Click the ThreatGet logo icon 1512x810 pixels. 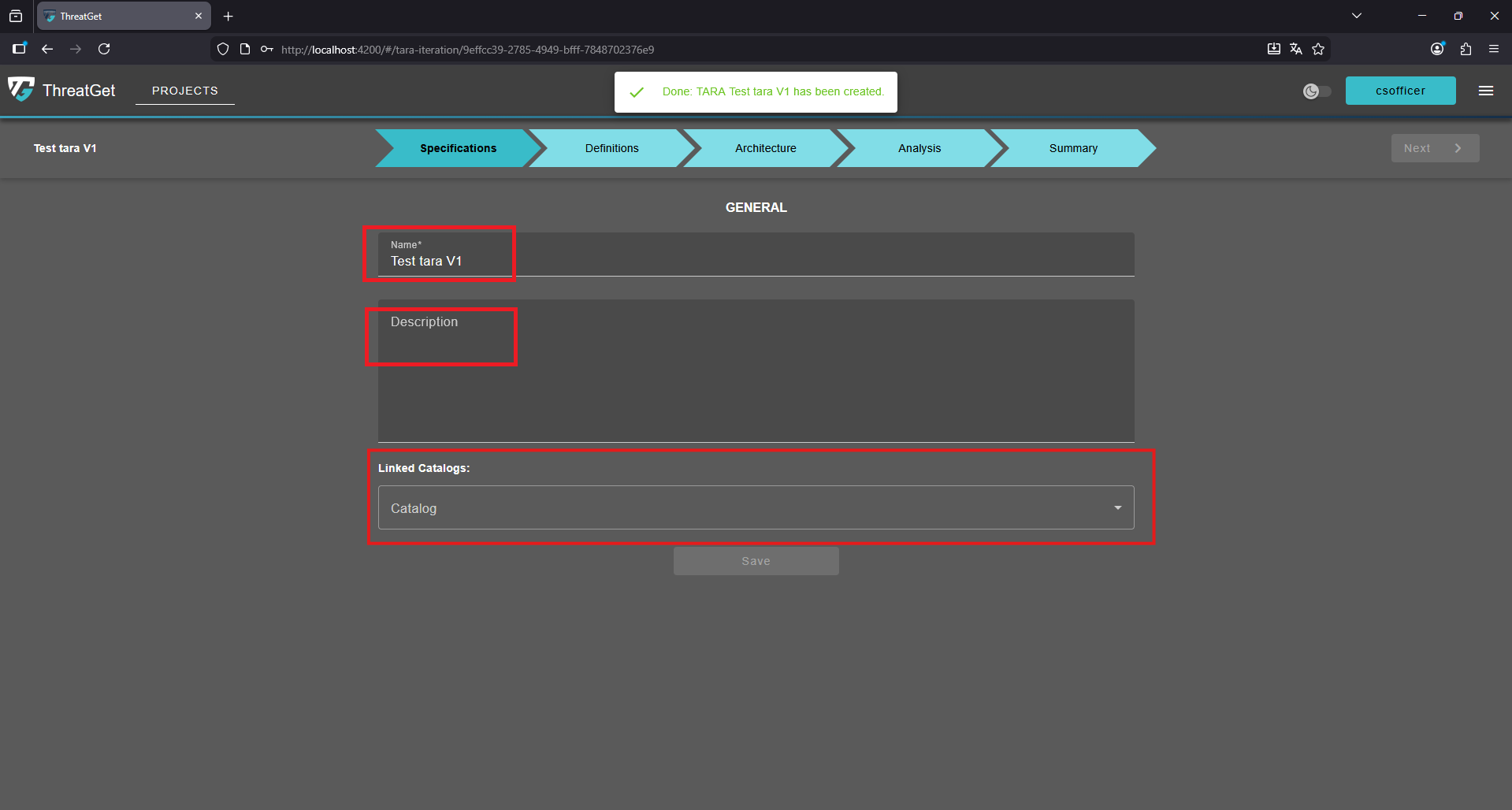[21, 90]
